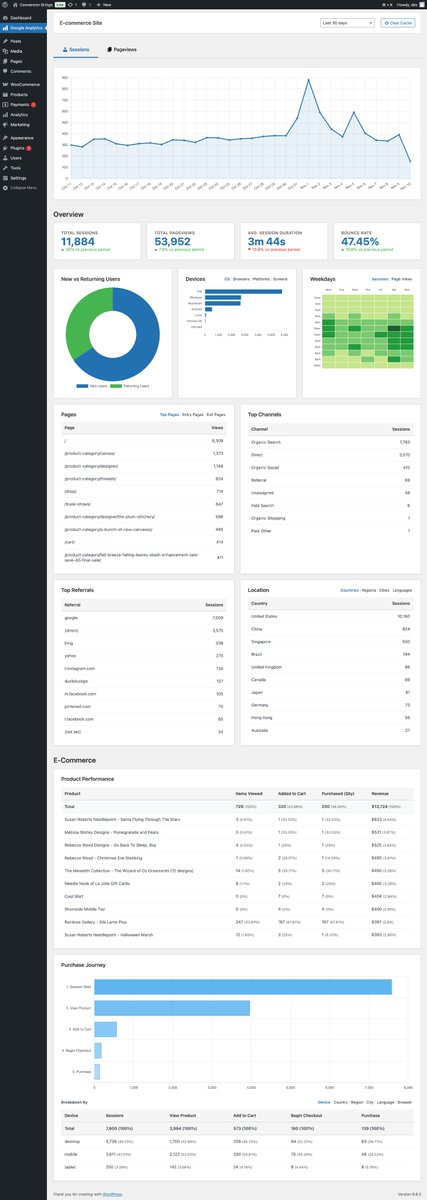Open WooCommerce menu in sidebar
Image resolution: width=427 pixels, height=1200 pixels.
coord(23,85)
